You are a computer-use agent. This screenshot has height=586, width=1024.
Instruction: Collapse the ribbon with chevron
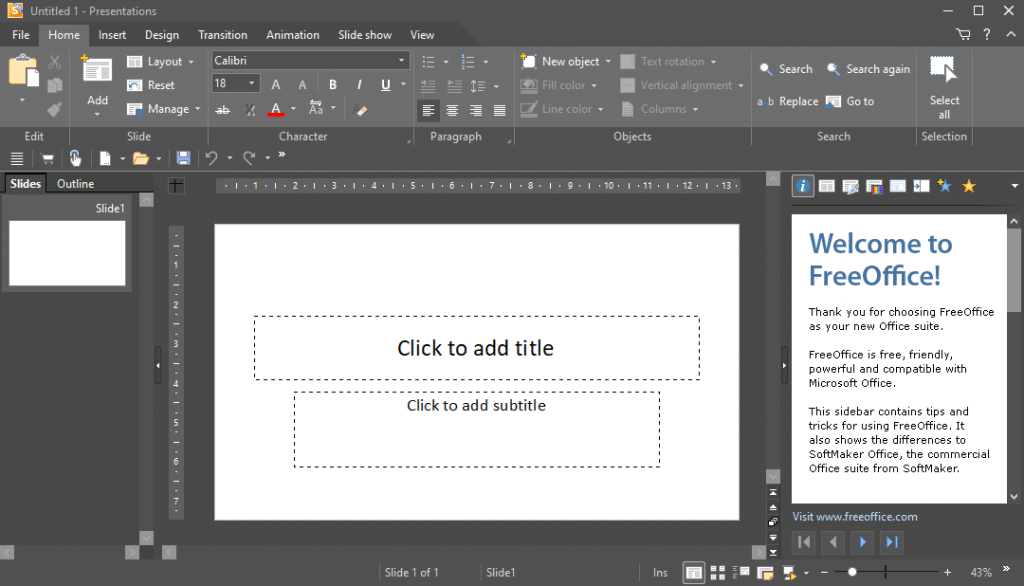pos(1010,35)
